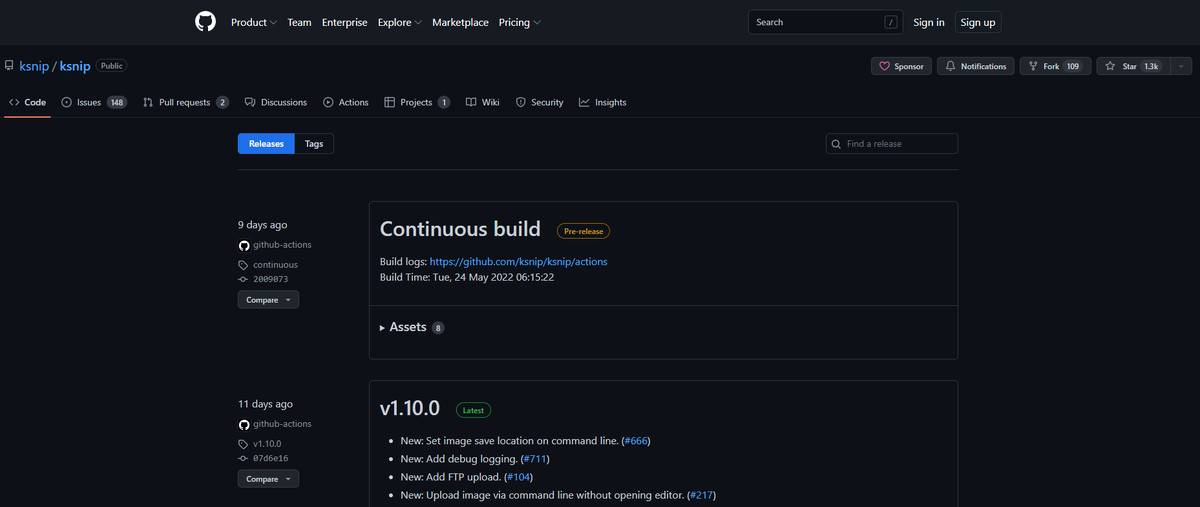Click github-actions avatar under 9 days ago

tap(243, 245)
